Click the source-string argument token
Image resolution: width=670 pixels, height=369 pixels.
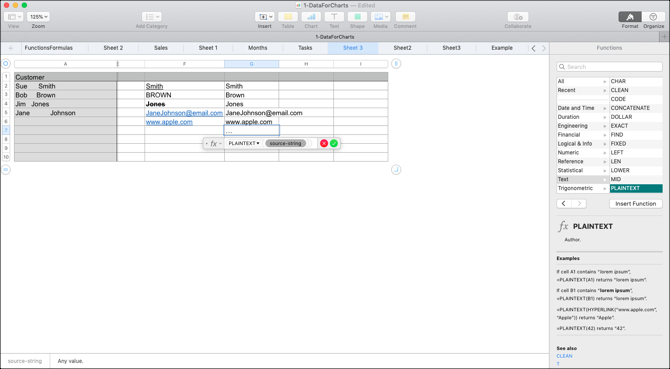(x=285, y=144)
